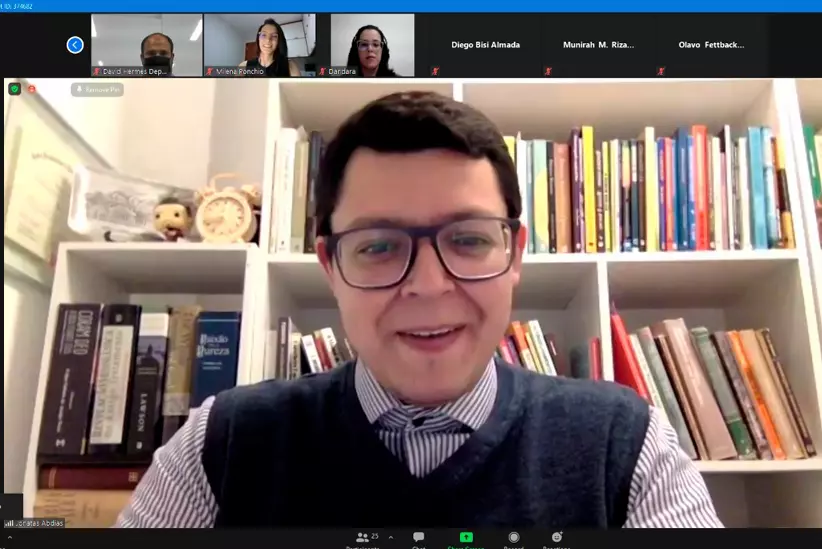Screen dimensions: 822x549
Task: Click muted mic icon on Milena Ronchio tile
Action: point(210,72)
